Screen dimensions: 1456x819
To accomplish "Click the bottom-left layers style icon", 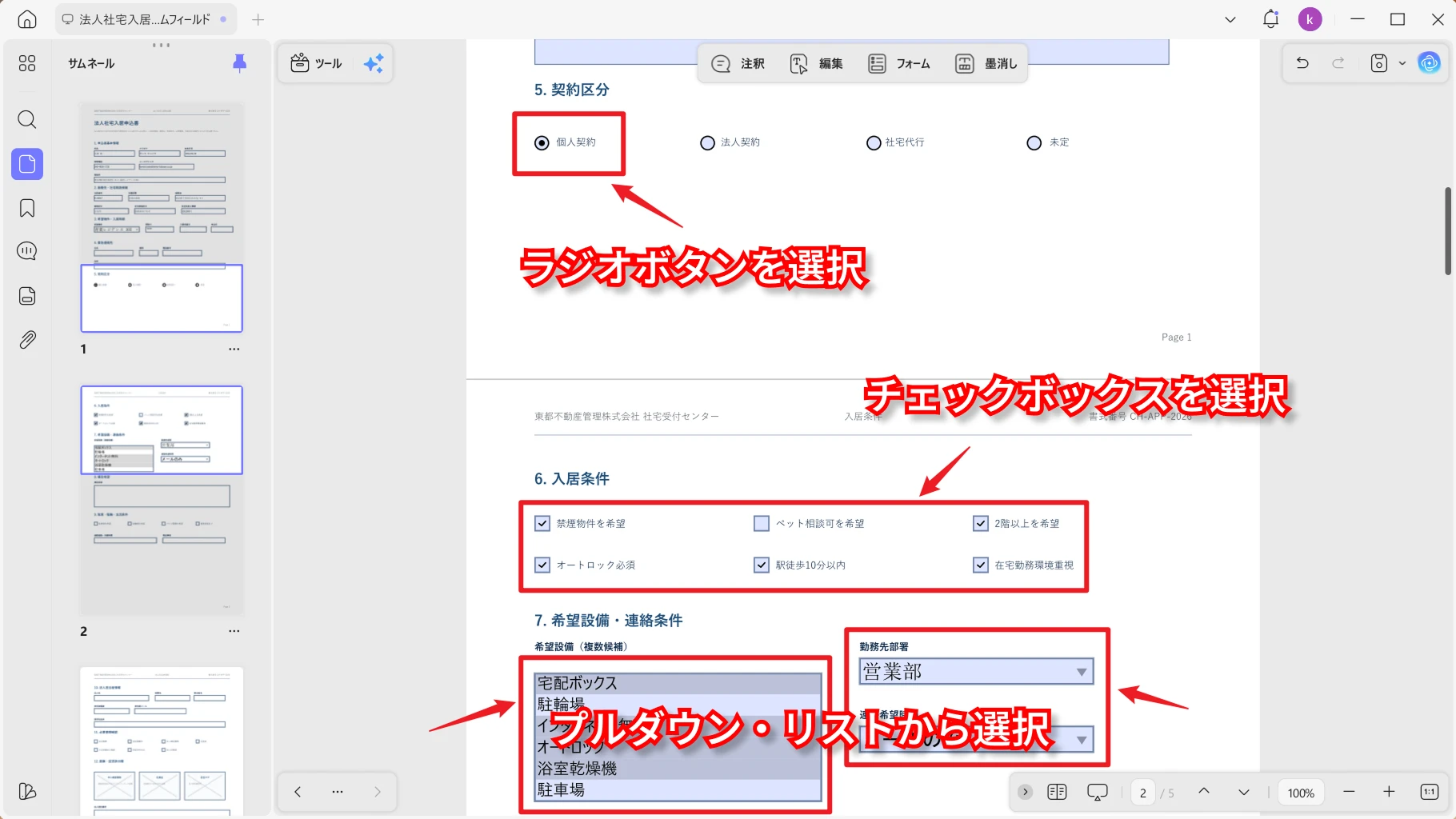I will (x=27, y=791).
